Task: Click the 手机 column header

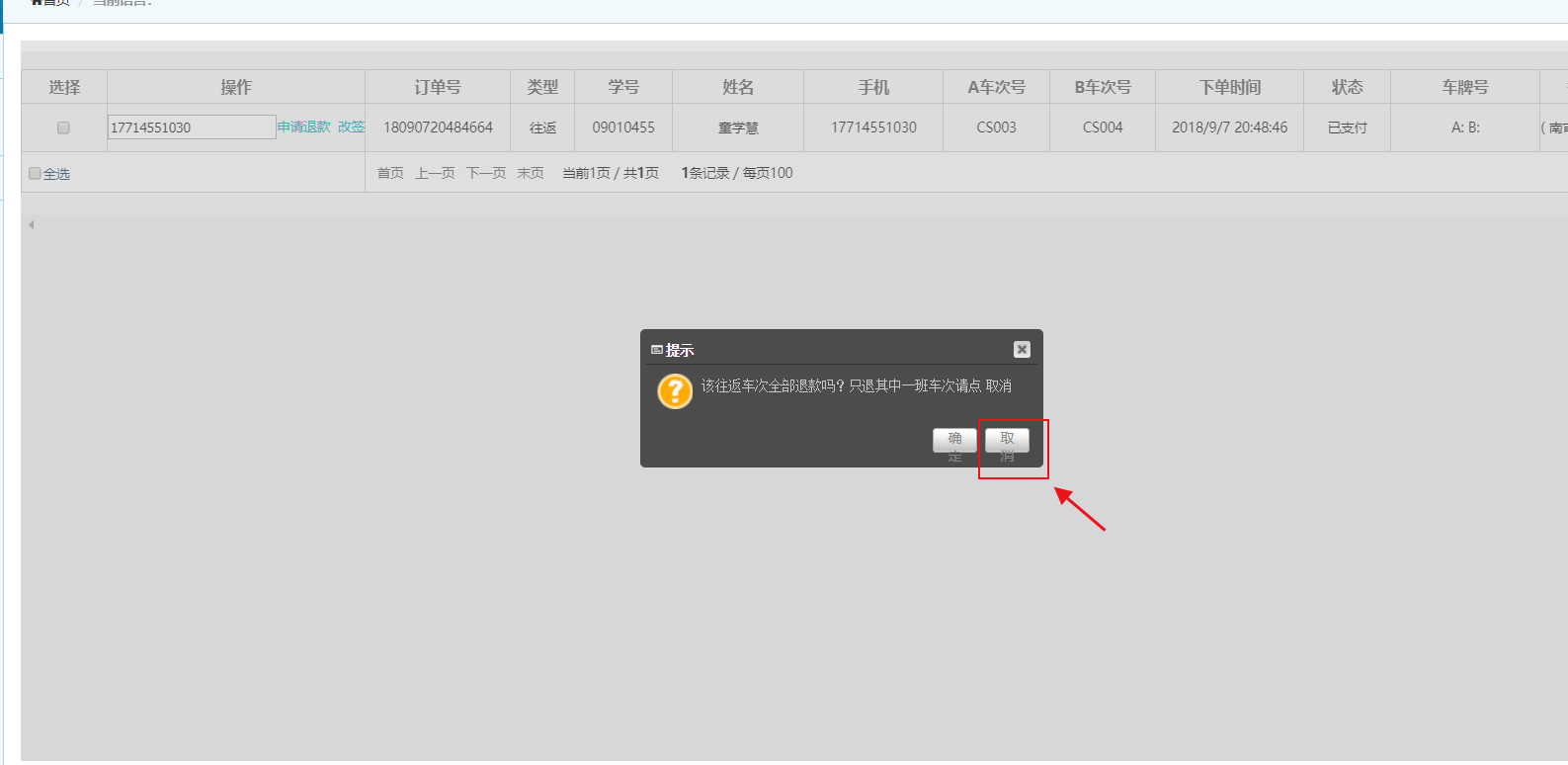Action: tap(873, 87)
